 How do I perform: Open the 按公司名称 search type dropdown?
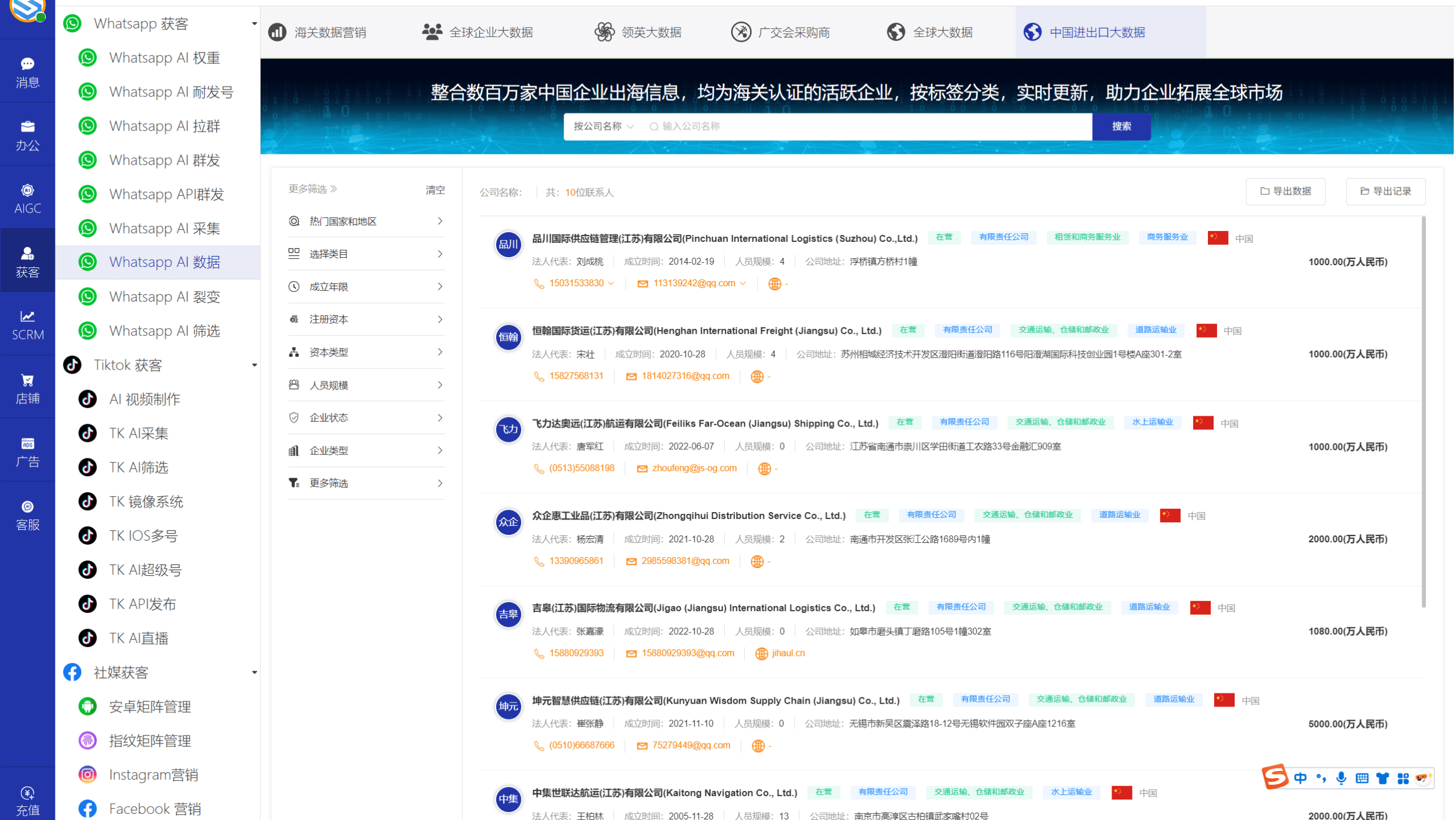(x=602, y=127)
